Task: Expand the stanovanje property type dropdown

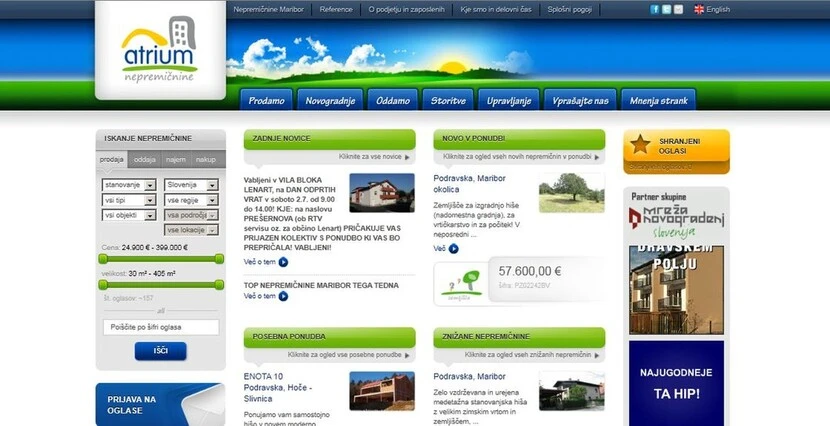Action: tap(150, 185)
